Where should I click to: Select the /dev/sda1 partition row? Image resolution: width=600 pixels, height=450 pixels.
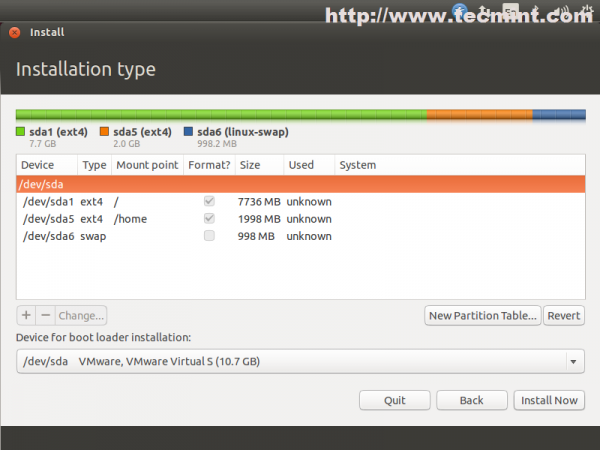pos(300,202)
